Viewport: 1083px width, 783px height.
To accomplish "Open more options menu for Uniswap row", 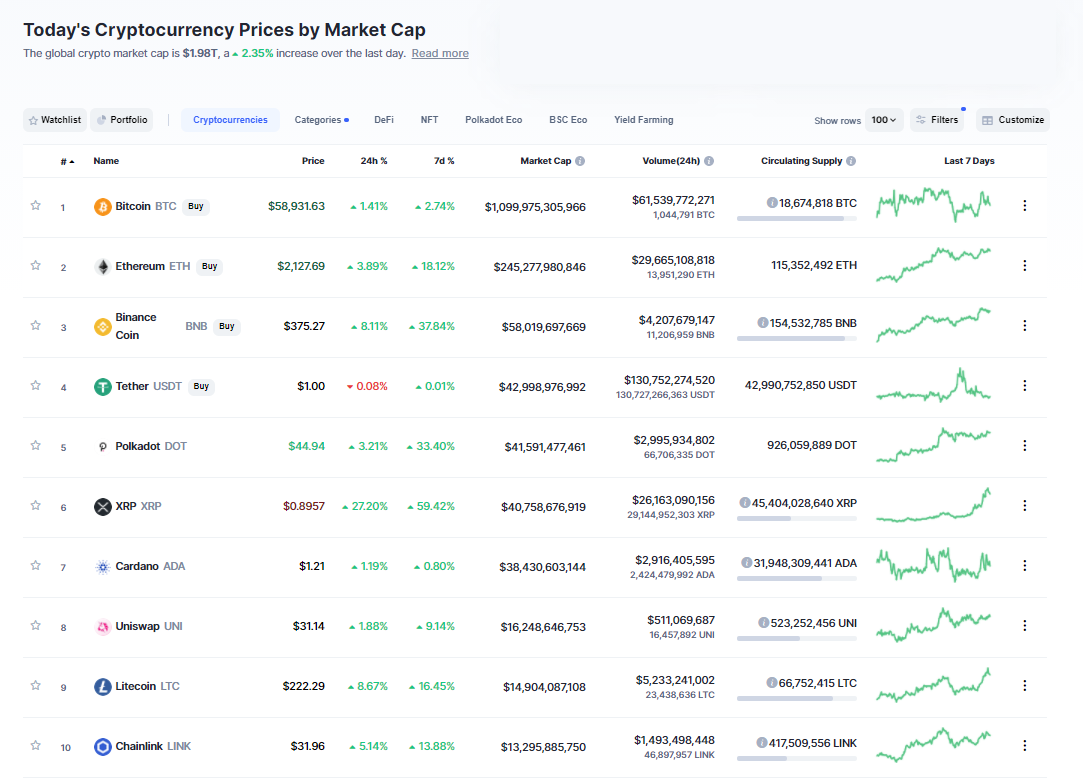I will pos(1024,626).
